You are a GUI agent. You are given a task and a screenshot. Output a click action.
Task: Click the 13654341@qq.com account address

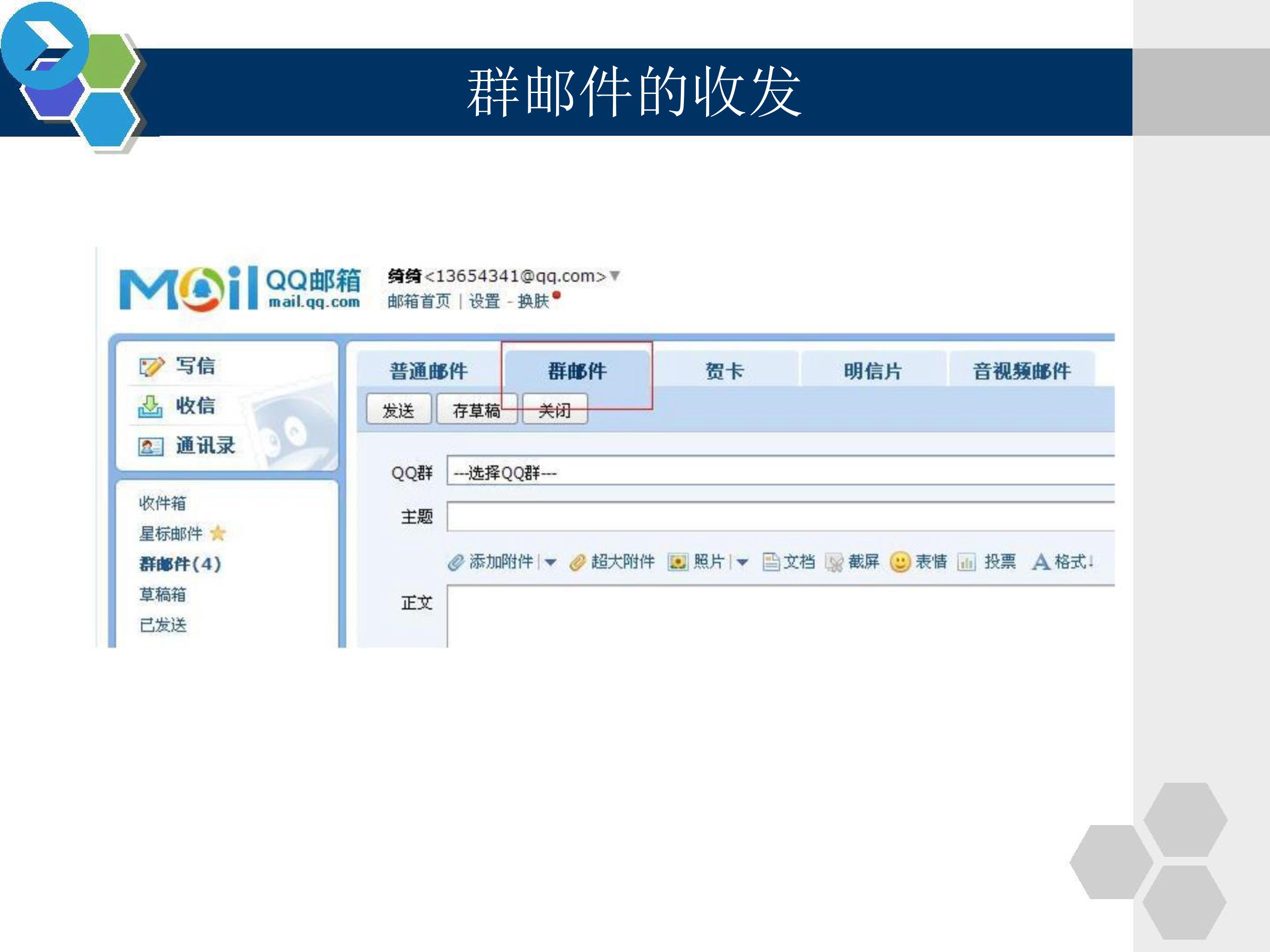(515, 276)
